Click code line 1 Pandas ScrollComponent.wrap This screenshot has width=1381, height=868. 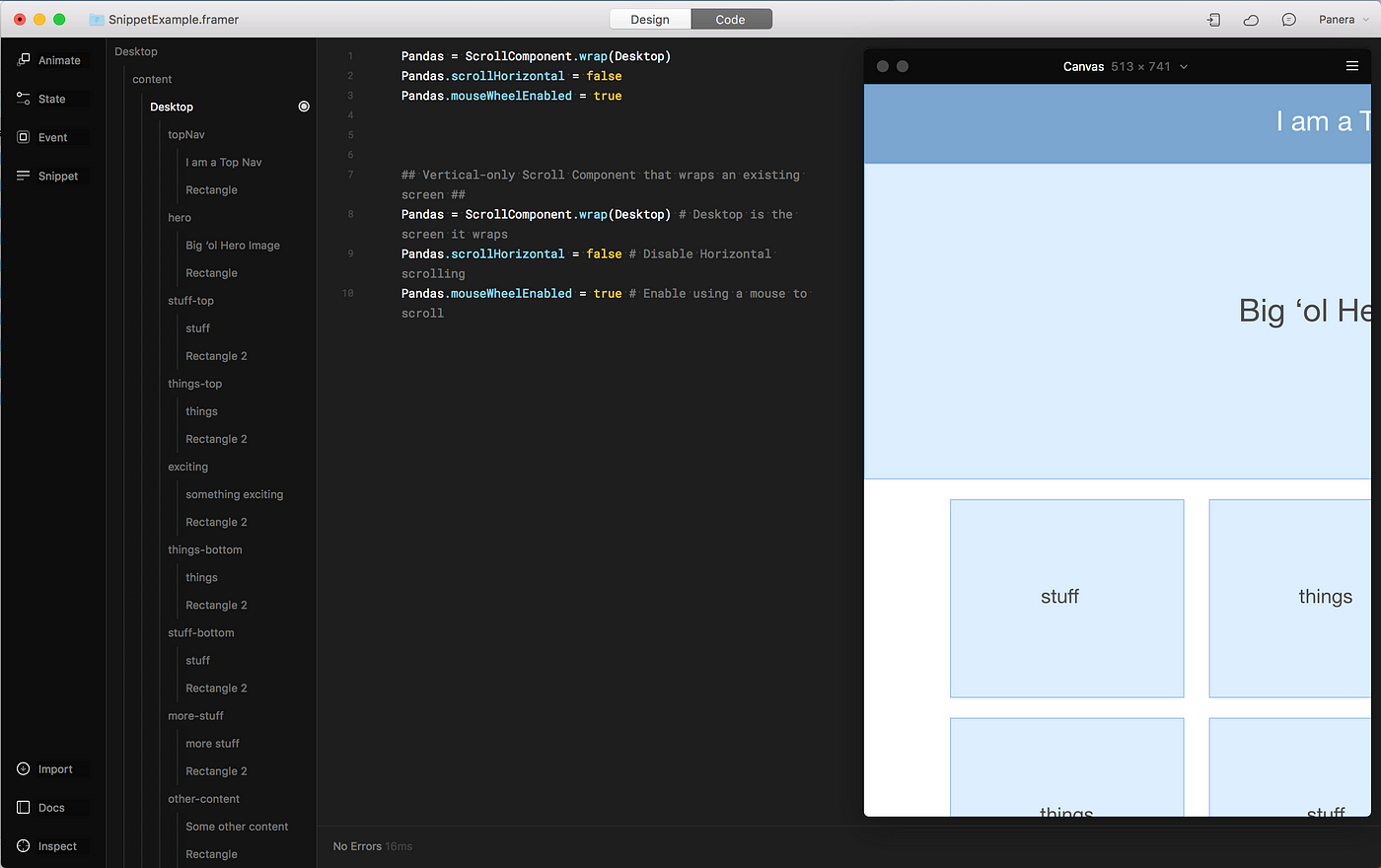[536, 56]
